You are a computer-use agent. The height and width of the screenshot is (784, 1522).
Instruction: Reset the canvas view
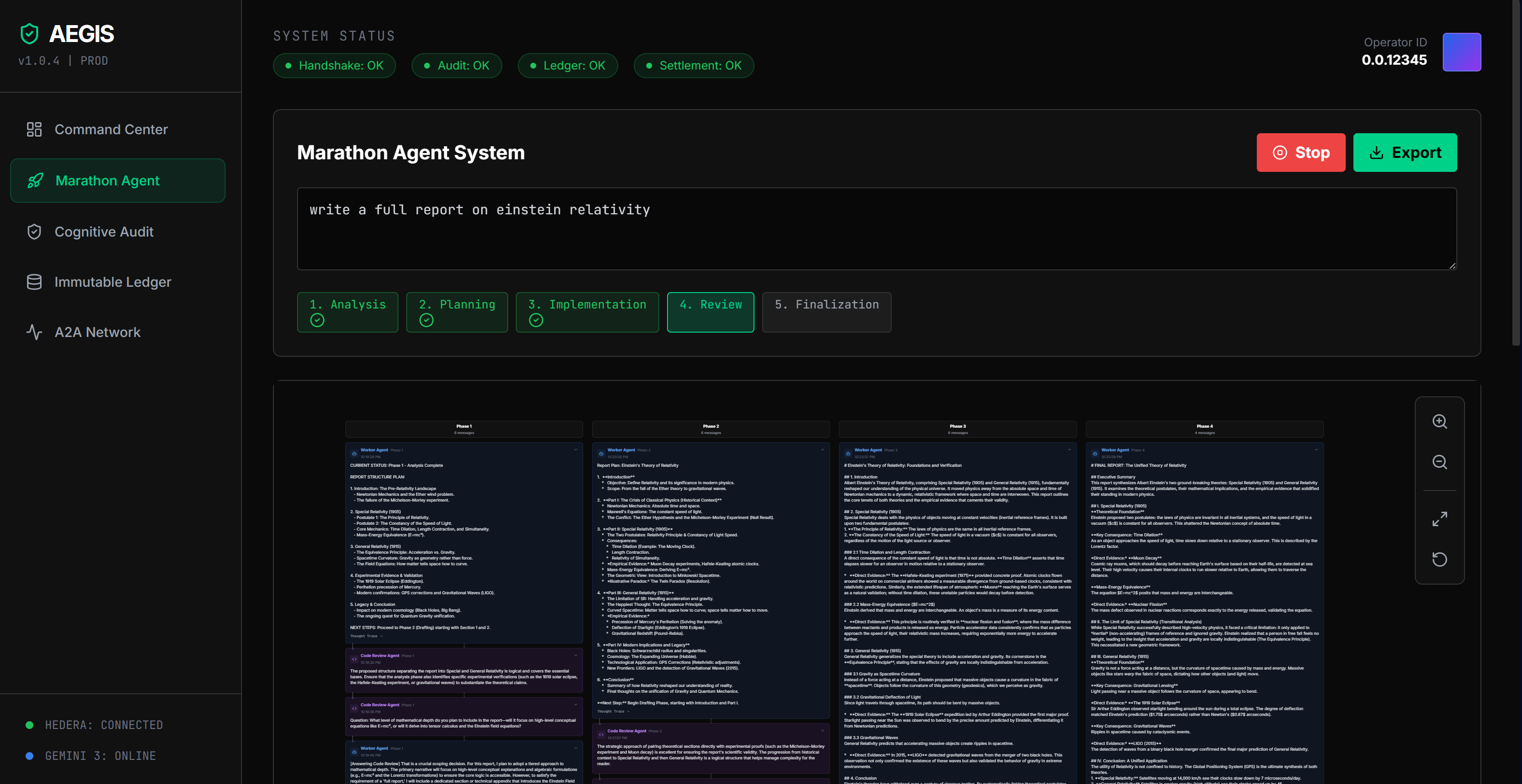1439,559
